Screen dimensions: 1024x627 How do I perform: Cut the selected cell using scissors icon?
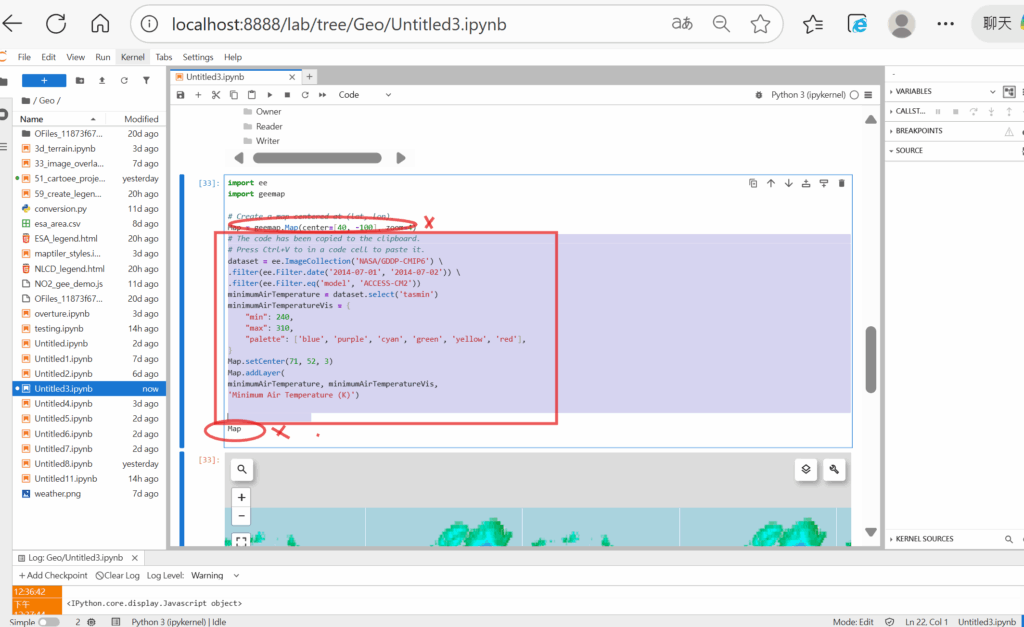[x=215, y=95]
